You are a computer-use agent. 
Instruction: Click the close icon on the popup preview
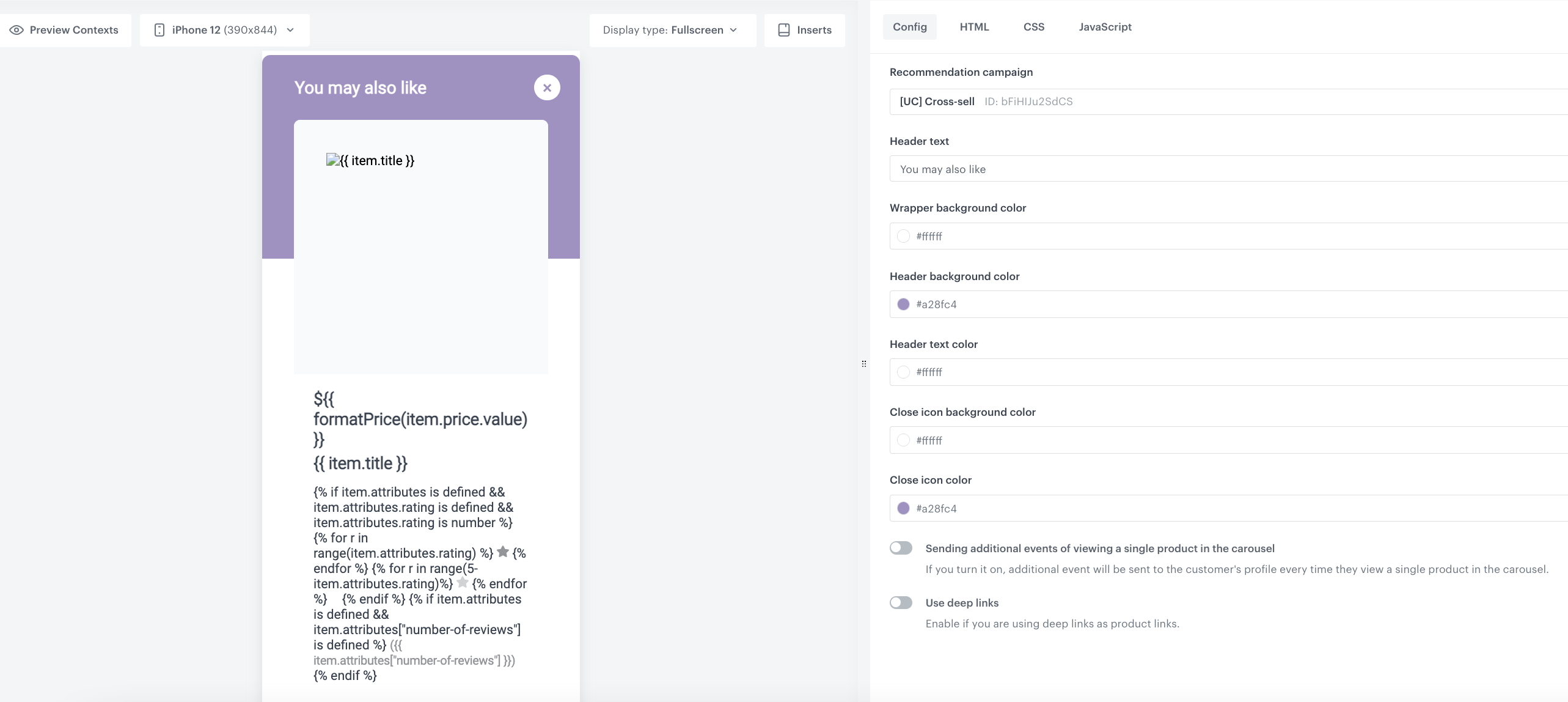pos(547,87)
